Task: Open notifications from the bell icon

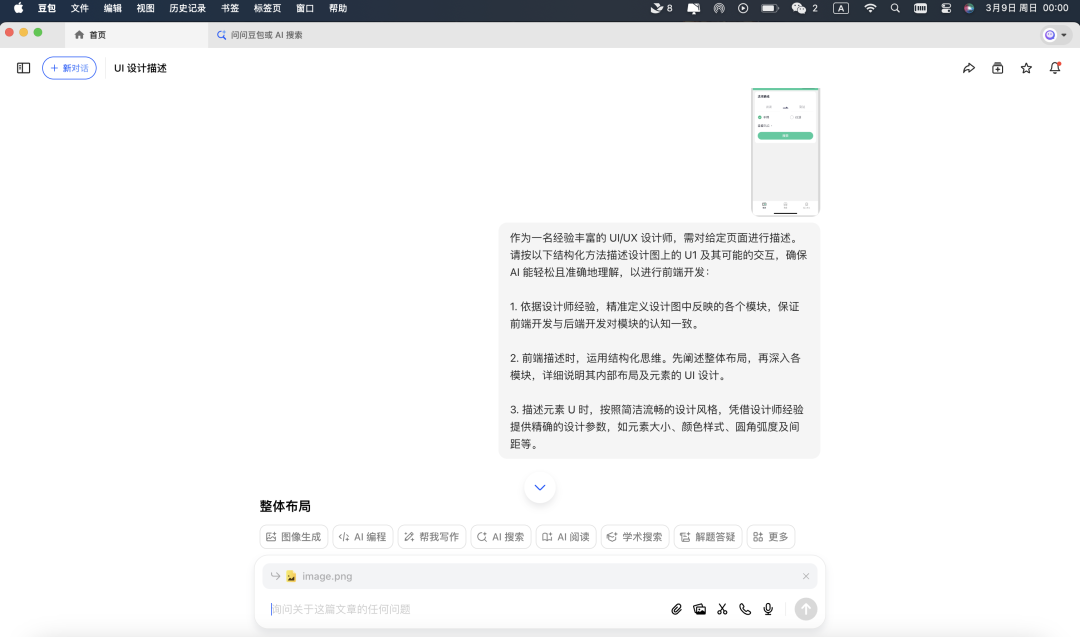Action: [1055, 67]
